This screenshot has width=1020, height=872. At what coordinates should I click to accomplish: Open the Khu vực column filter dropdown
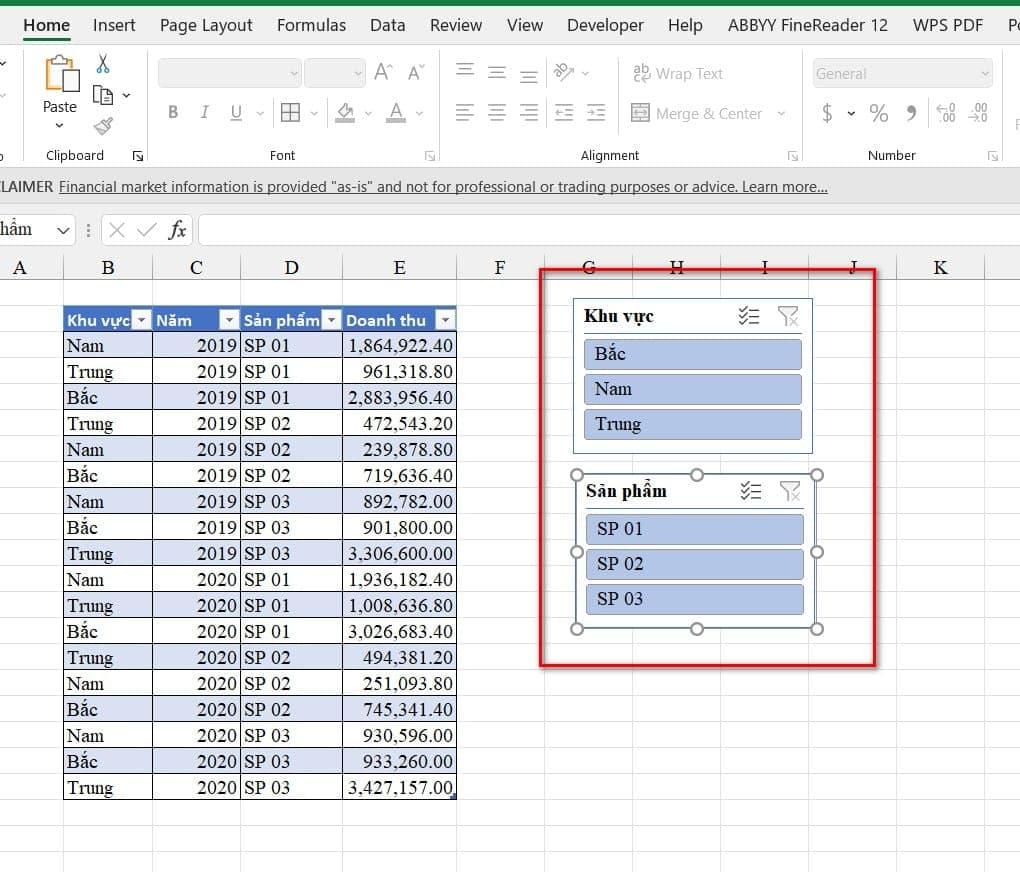click(141, 320)
